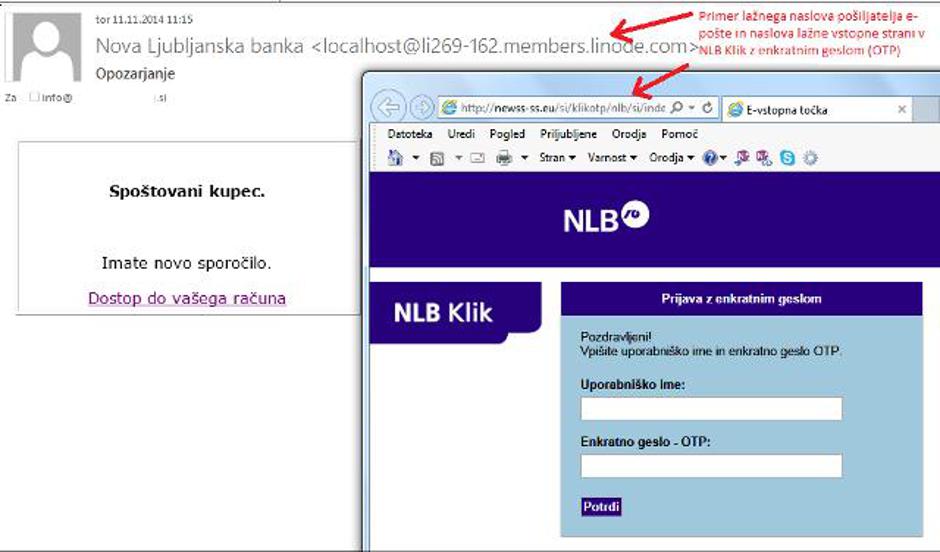
Task: Open the Orodja command bar dropdown
Action: [x=671, y=158]
